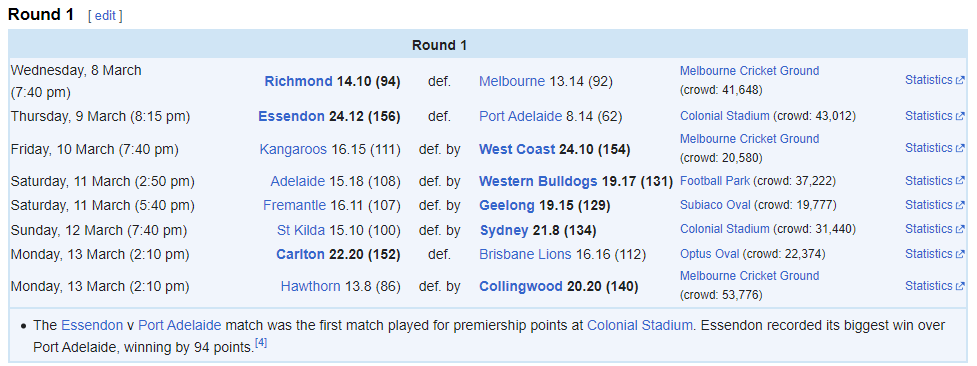977x366 pixels.
Task: Open Statistics link for Richmond vs Melbourne match
Action: coord(935,80)
